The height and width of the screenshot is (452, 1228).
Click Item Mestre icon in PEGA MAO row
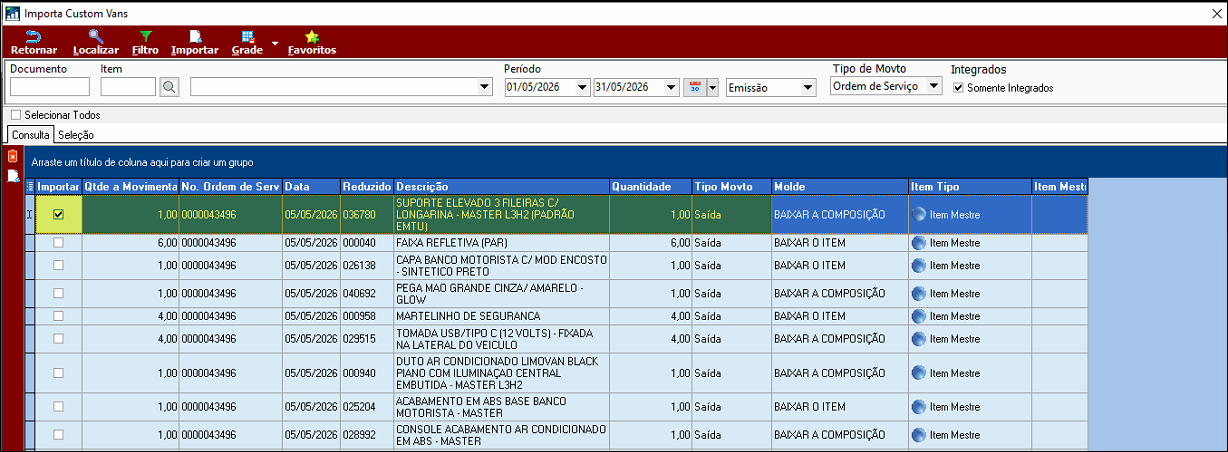[919, 294]
